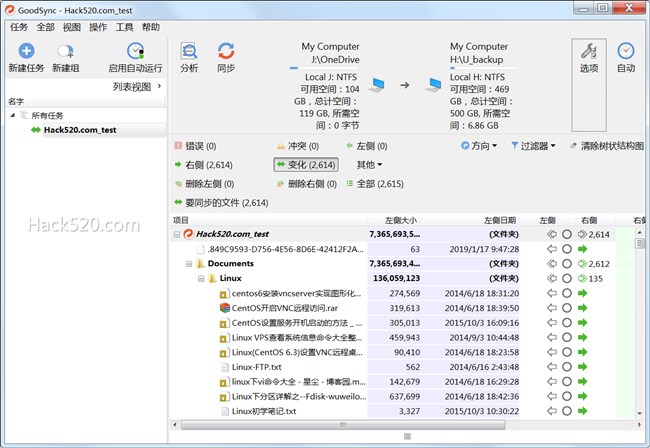Collapse the Documents folder node
Image resolution: width=650 pixels, height=448 pixels.
(x=189, y=264)
